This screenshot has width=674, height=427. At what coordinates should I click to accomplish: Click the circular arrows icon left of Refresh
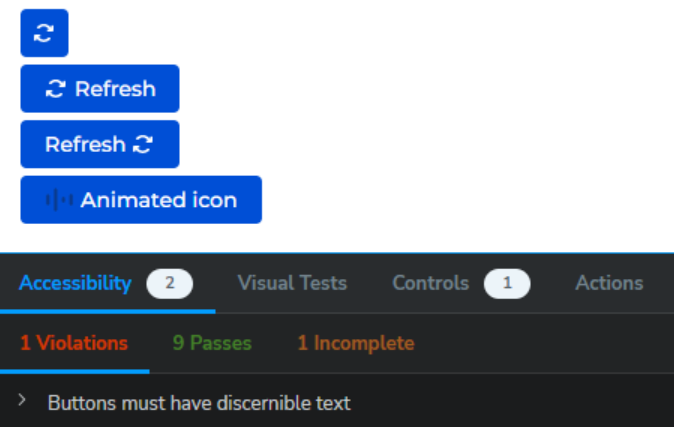click(55, 89)
